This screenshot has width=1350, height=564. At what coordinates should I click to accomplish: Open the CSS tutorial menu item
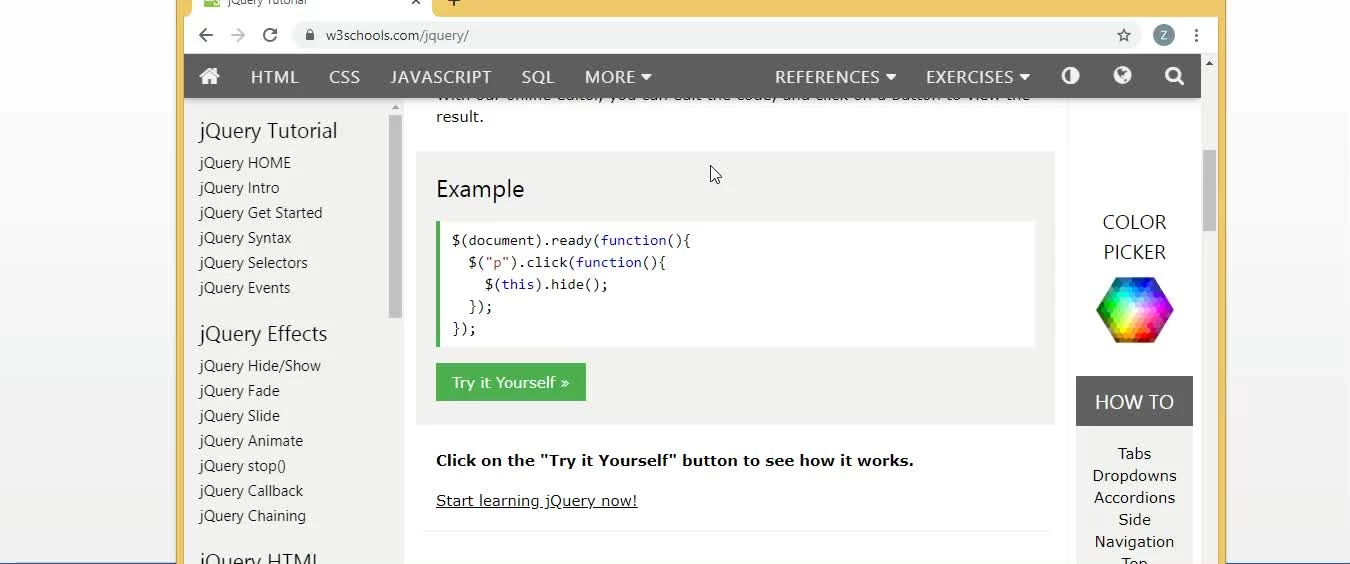[x=344, y=77]
